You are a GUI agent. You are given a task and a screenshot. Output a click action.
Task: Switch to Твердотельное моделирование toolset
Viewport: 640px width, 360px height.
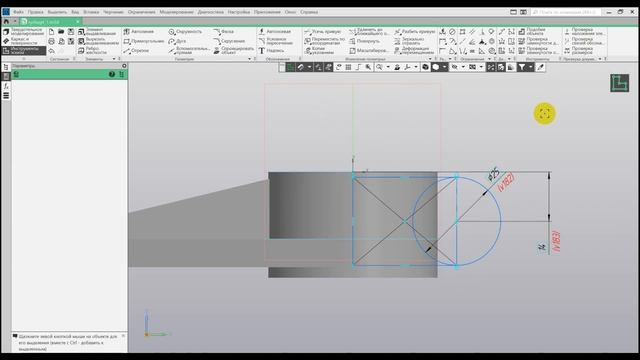(x=24, y=31)
